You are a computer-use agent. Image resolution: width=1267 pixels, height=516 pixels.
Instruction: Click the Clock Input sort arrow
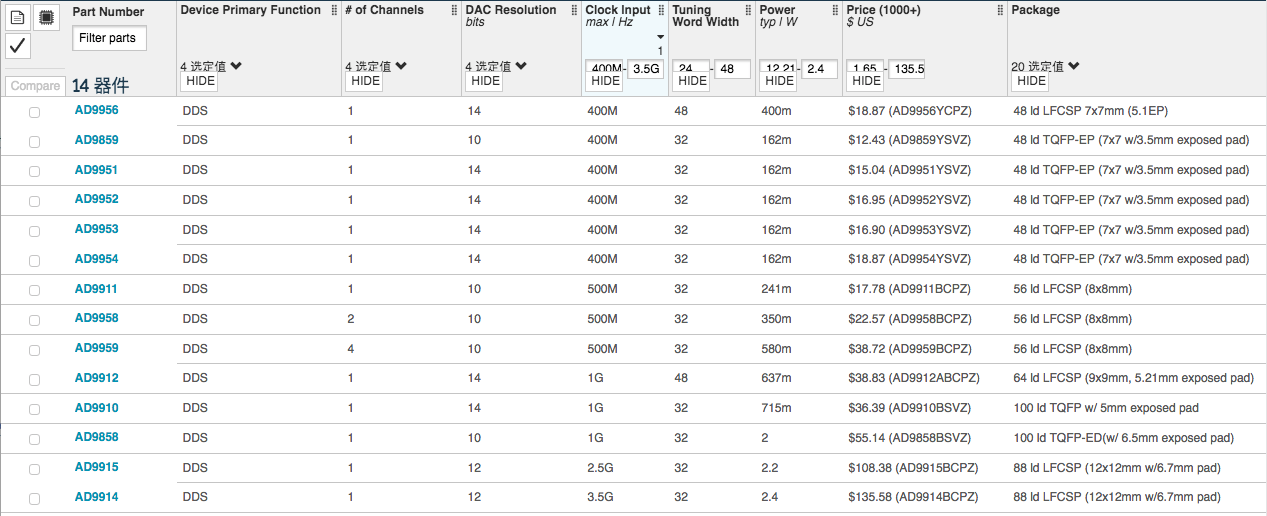(660, 37)
